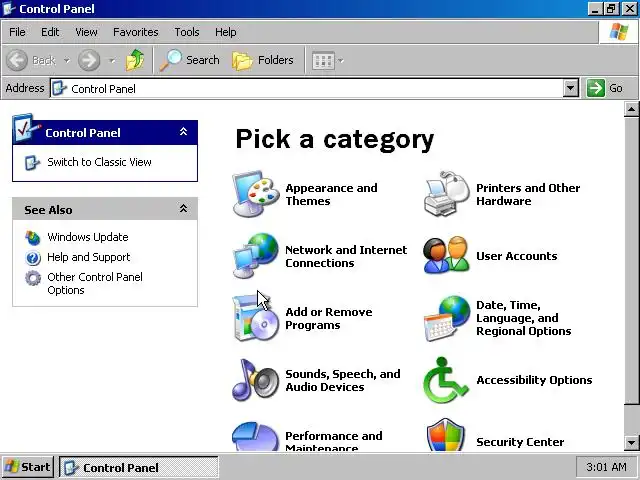Open the Edit menu
The image size is (640, 480).
[x=50, y=32]
